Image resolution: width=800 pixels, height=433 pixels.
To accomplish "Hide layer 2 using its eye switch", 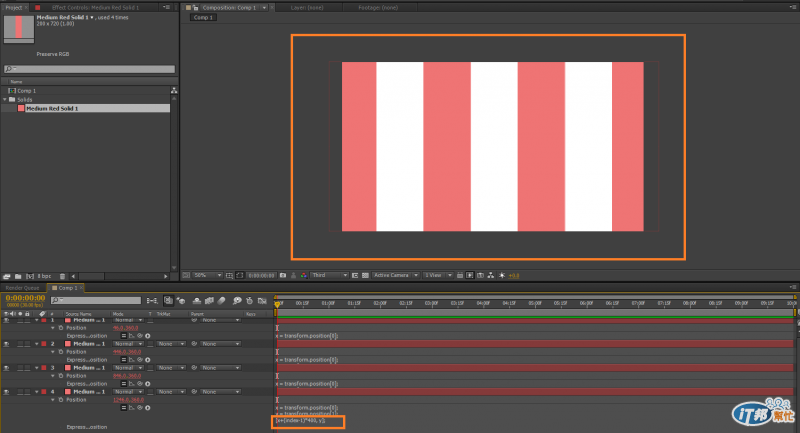I will point(6,344).
